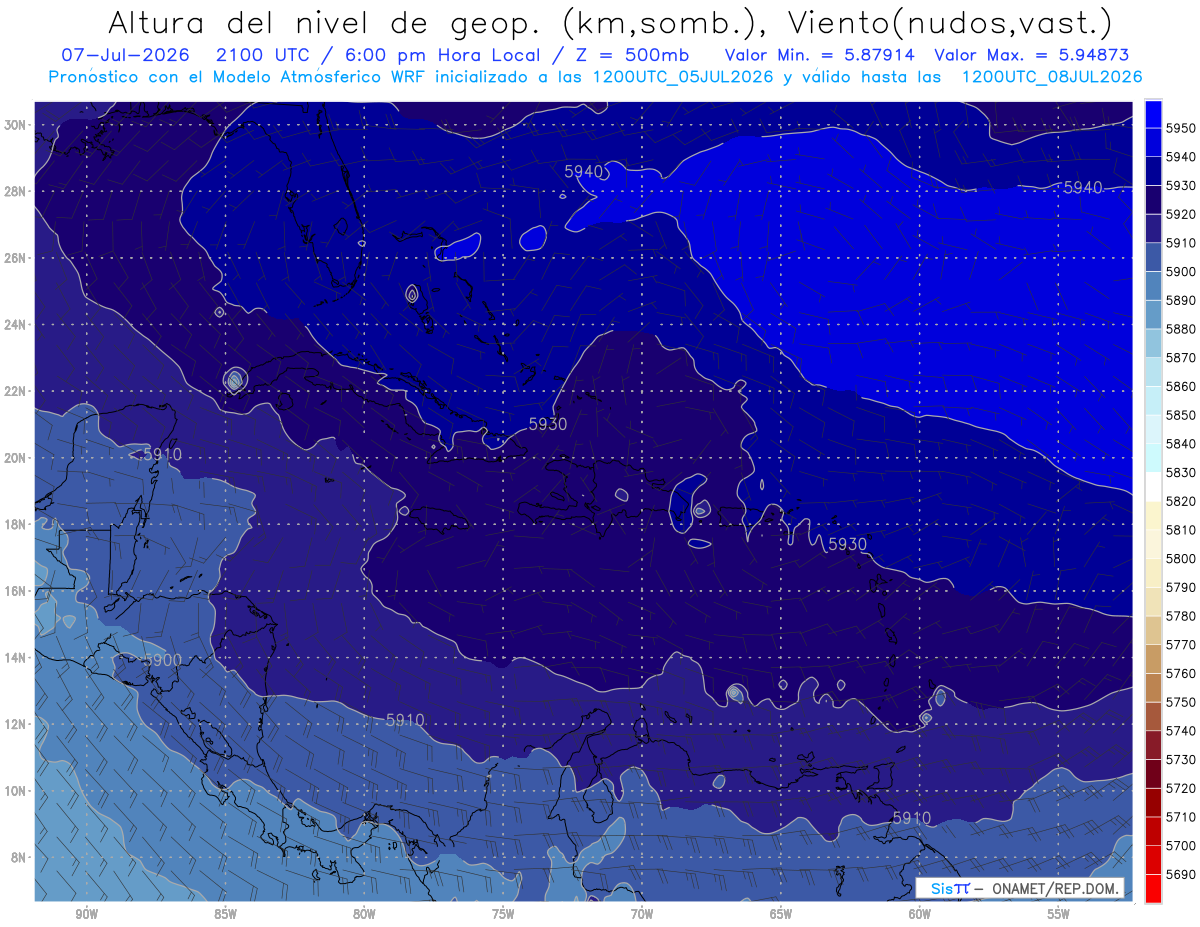Pick legend swatch between 5770 and 5780
1200x927 pixels.
point(1153,630)
